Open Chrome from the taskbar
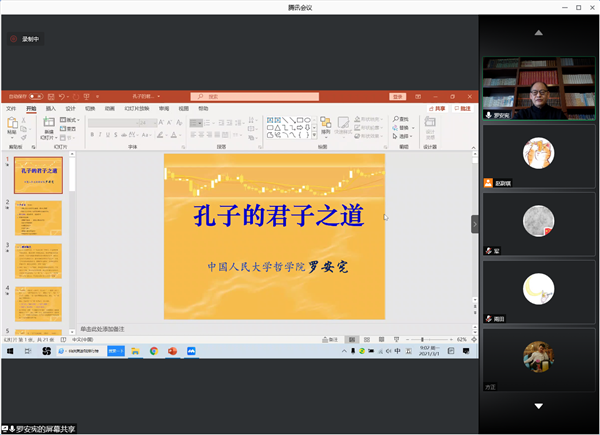Image resolution: width=600 pixels, height=435 pixels. [x=154, y=352]
